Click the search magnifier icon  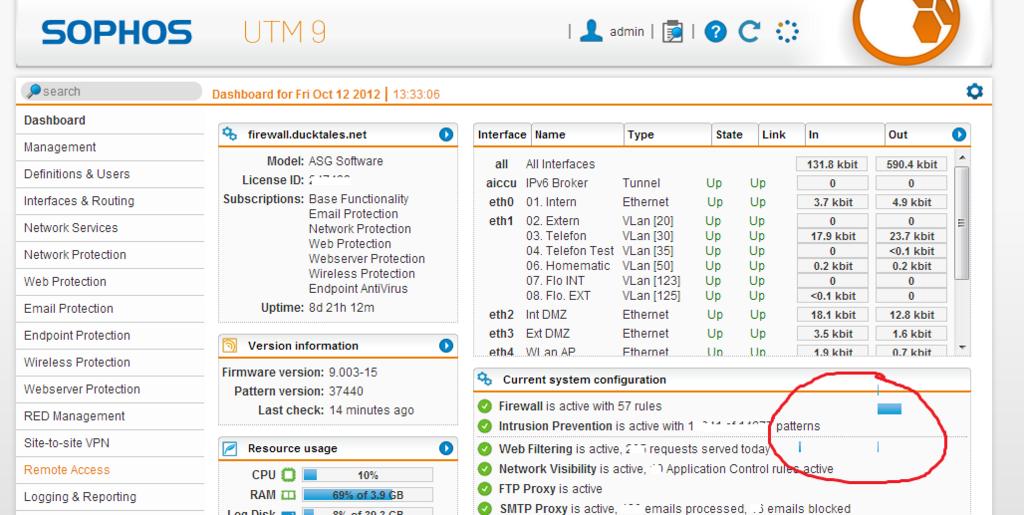[x=33, y=91]
